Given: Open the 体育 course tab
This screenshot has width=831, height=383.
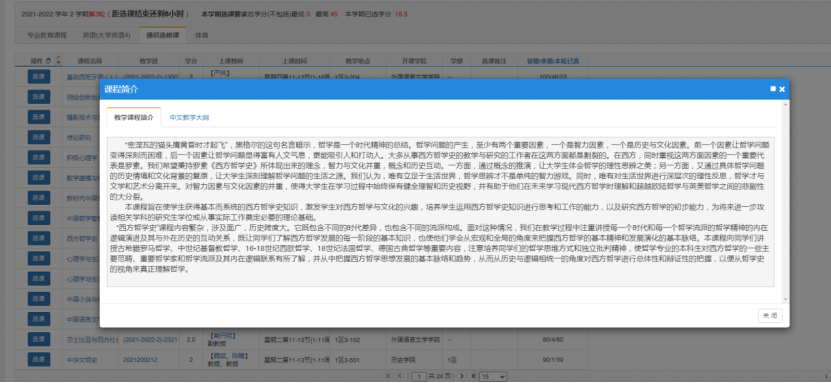Looking at the screenshot, I should click(x=202, y=35).
